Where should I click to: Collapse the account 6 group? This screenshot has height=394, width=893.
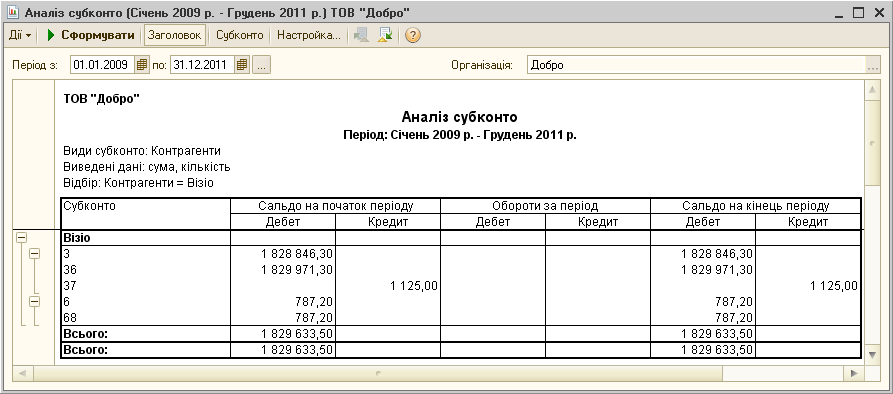point(35,302)
